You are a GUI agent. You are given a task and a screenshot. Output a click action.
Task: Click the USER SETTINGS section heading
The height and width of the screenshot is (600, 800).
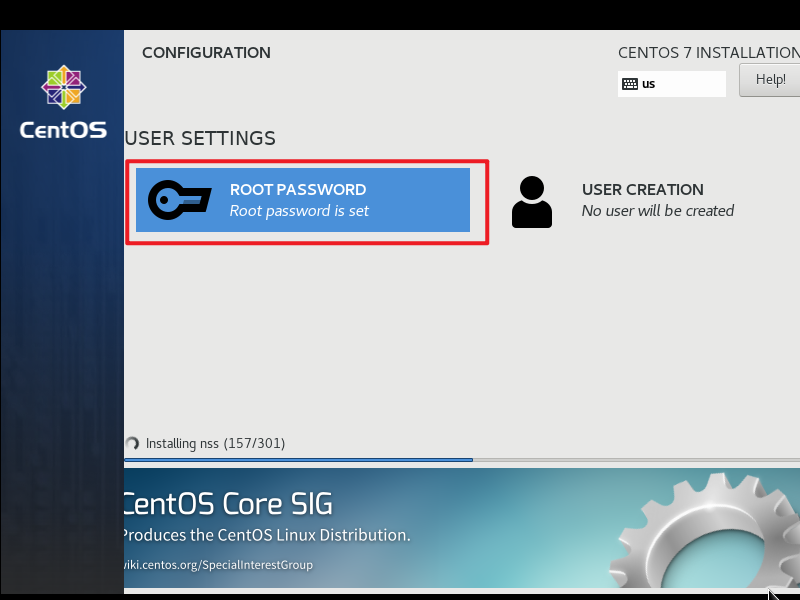(x=200, y=138)
